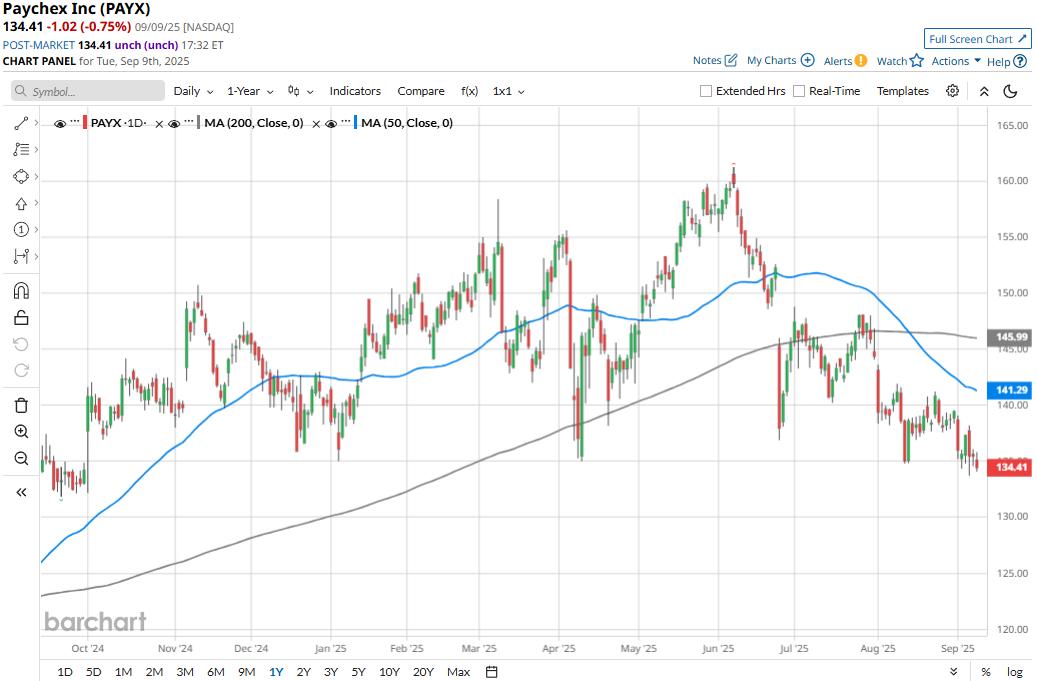Open the f(x) expressions button

tap(470, 91)
